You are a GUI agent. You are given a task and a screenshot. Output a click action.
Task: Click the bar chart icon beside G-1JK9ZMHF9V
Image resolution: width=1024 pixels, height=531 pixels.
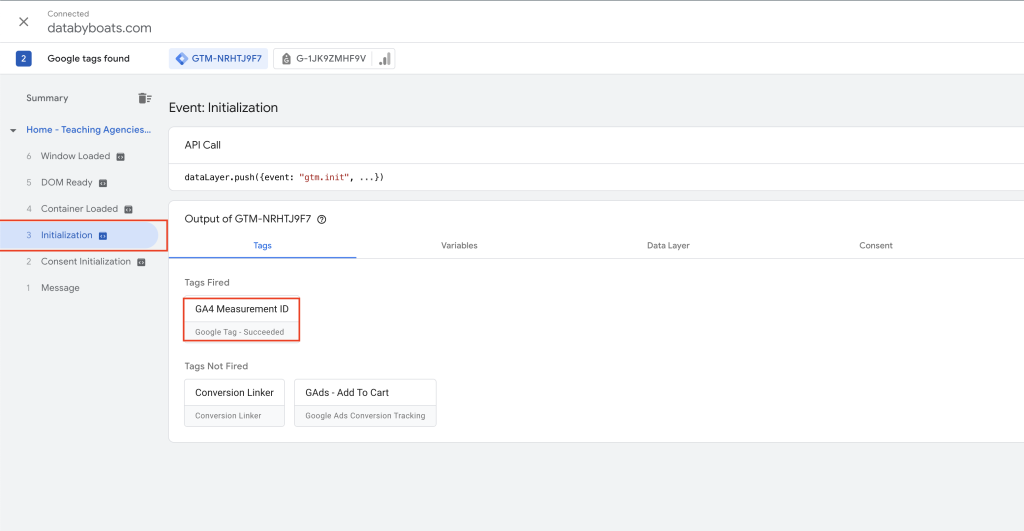pyautogui.click(x=385, y=58)
